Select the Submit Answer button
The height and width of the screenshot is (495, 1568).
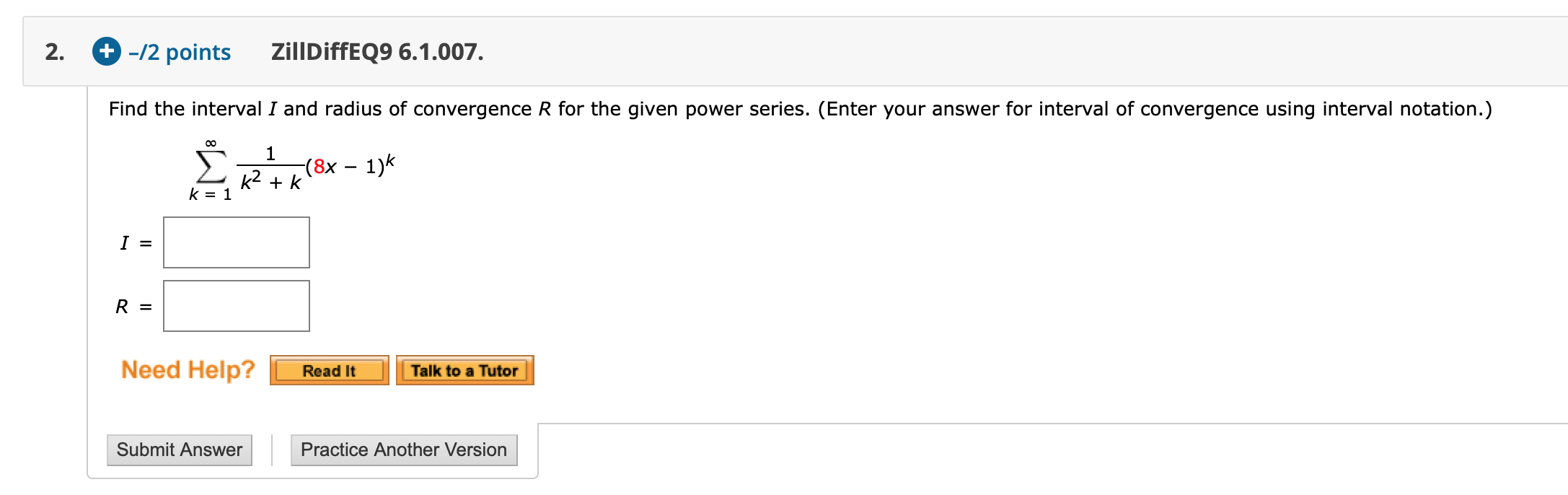(179, 449)
